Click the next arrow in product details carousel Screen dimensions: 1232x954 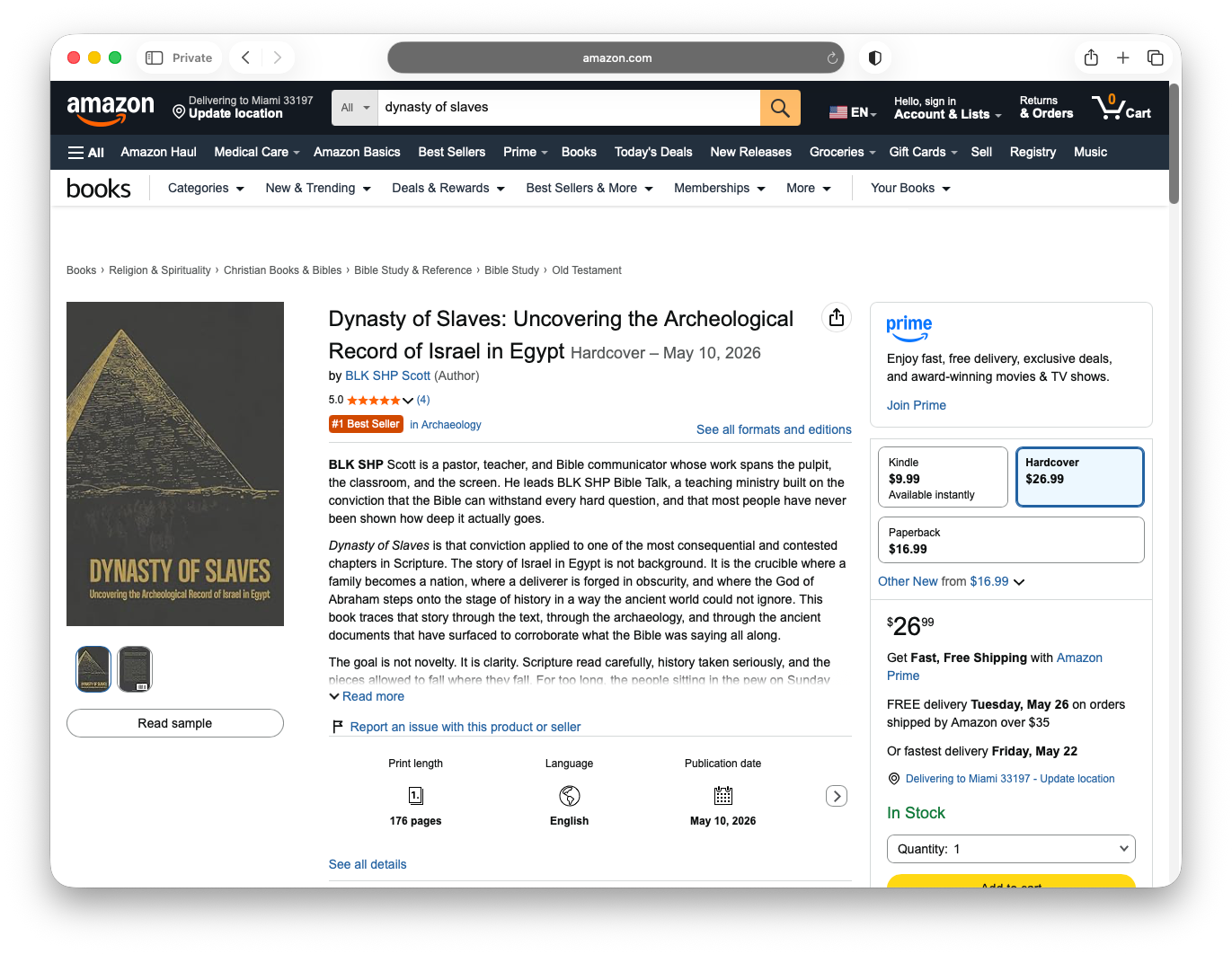click(x=837, y=796)
